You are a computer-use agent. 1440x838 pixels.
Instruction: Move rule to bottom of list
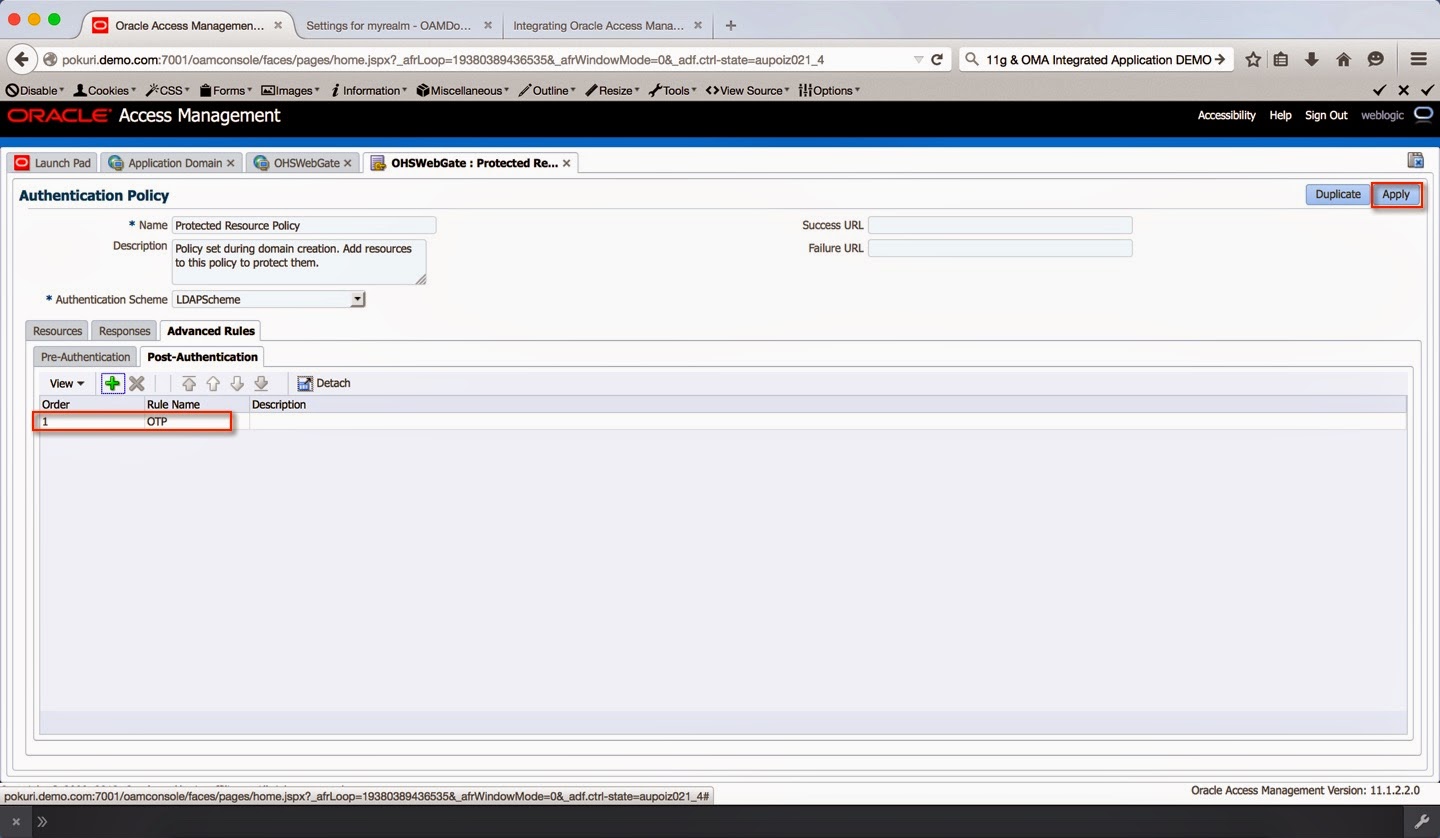point(261,383)
